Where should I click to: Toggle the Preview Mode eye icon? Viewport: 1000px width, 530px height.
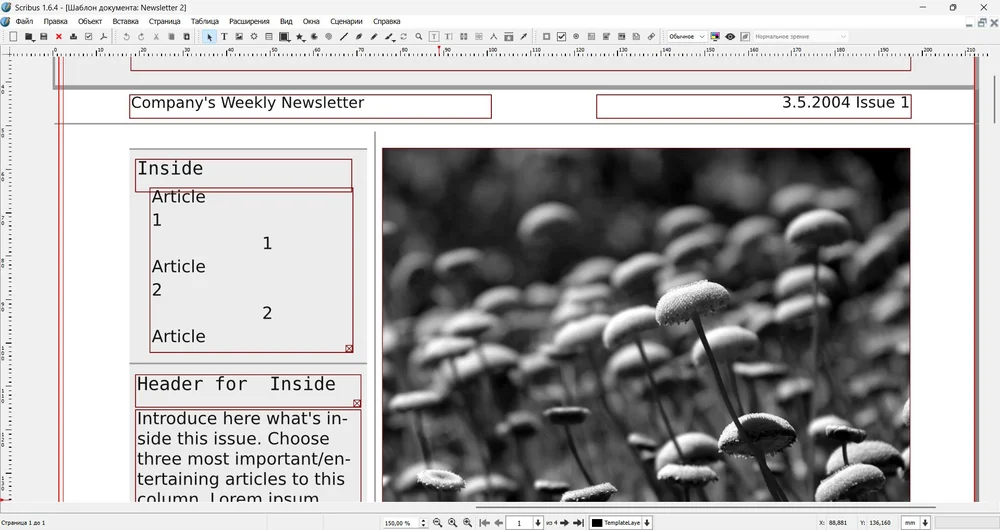pos(730,37)
